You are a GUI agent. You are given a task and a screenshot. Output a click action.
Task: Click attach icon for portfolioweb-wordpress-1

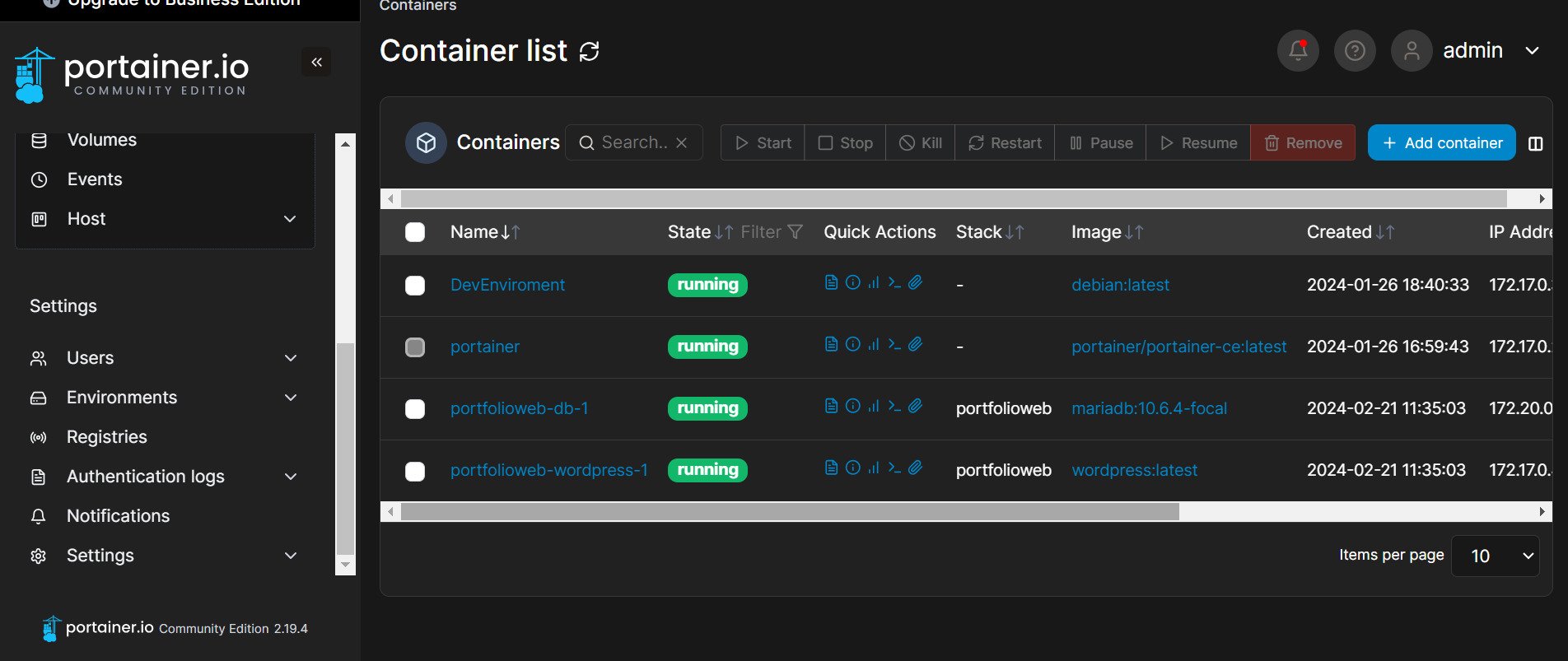pos(915,468)
